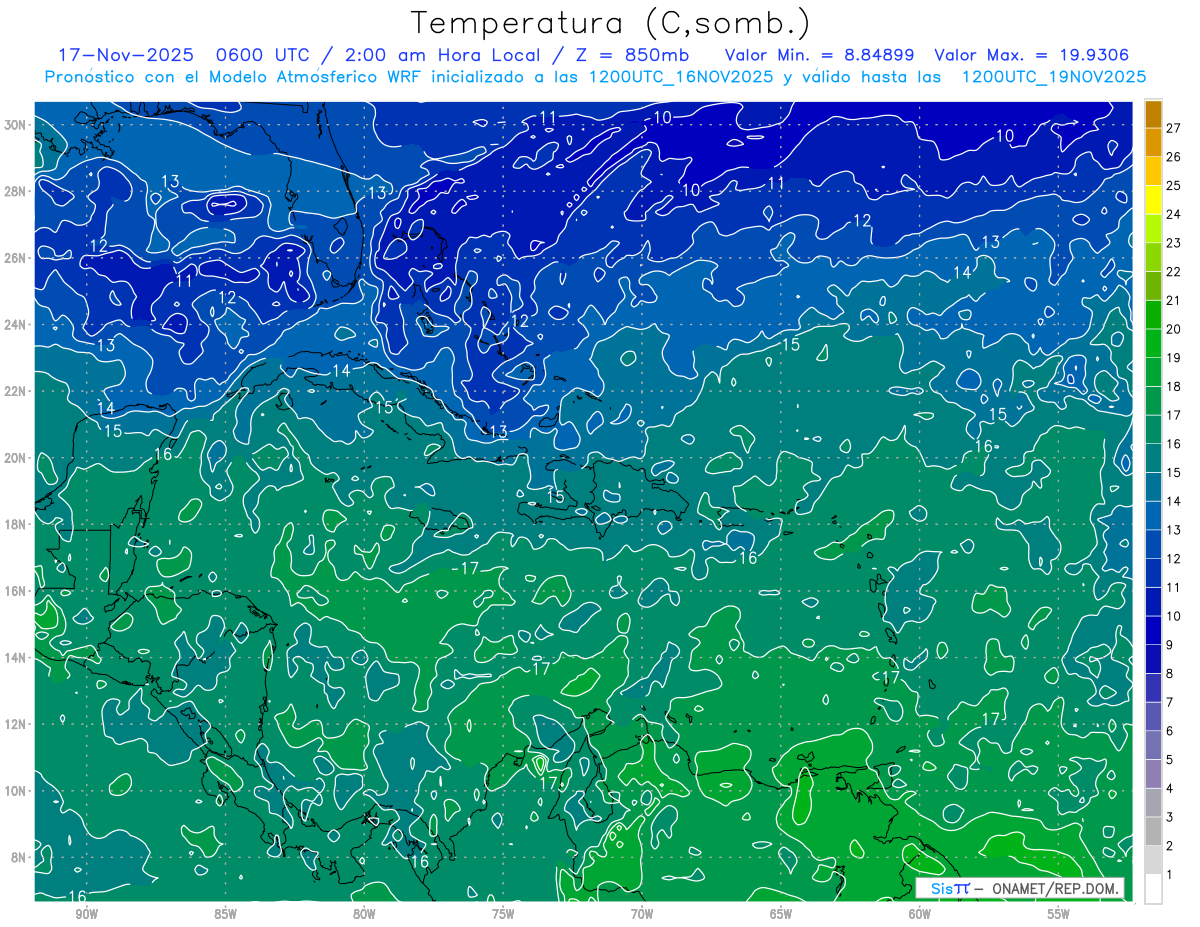Click the 55W longitude axis label
The height and width of the screenshot is (927, 1200).
(x=1059, y=914)
